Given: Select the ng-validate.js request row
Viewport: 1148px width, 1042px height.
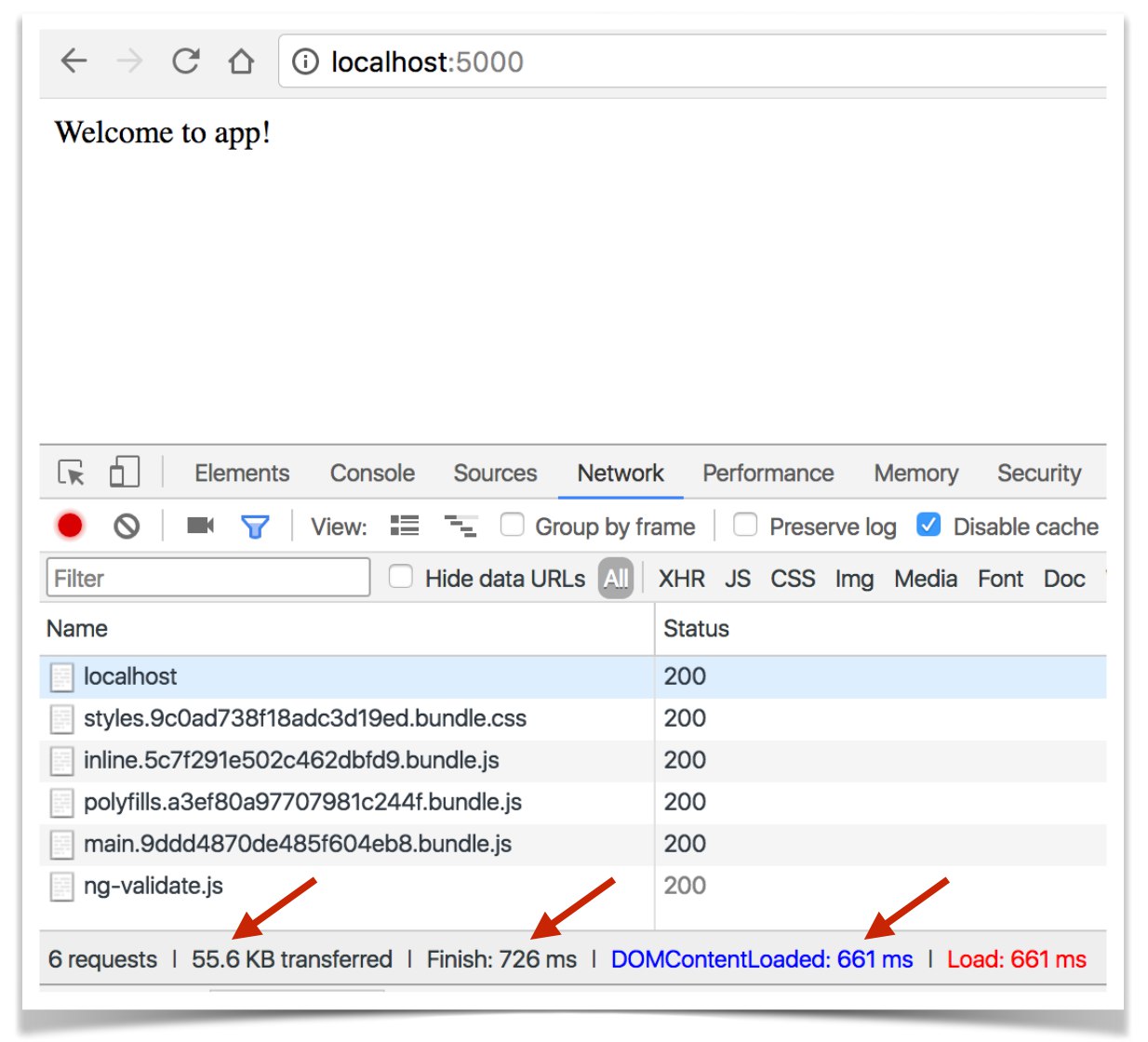Looking at the screenshot, I should click(x=154, y=886).
